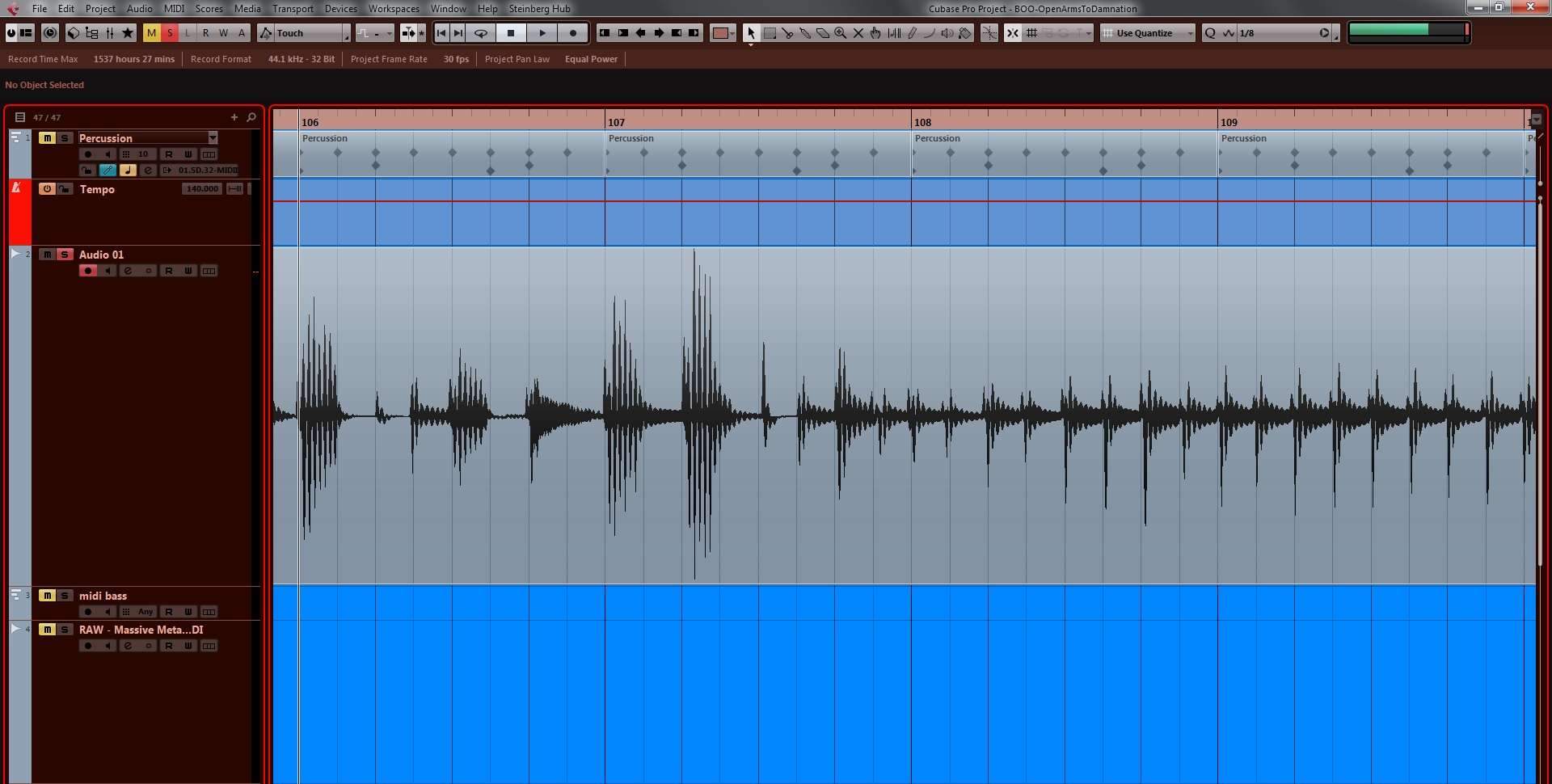Open the track search magnifier
This screenshot has height=784, width=1552.
tap(251, 117)
